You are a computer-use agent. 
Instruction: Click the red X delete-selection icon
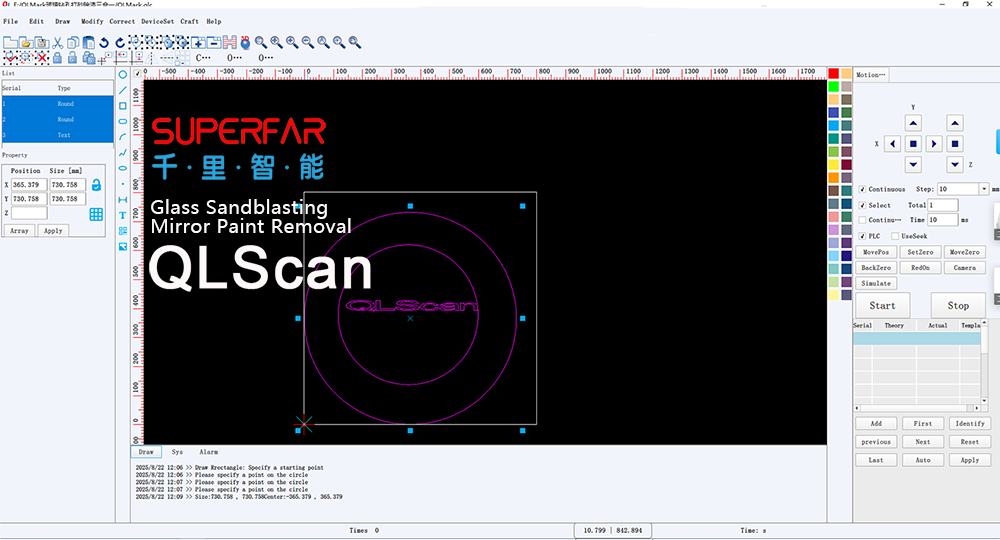(42, 58)
